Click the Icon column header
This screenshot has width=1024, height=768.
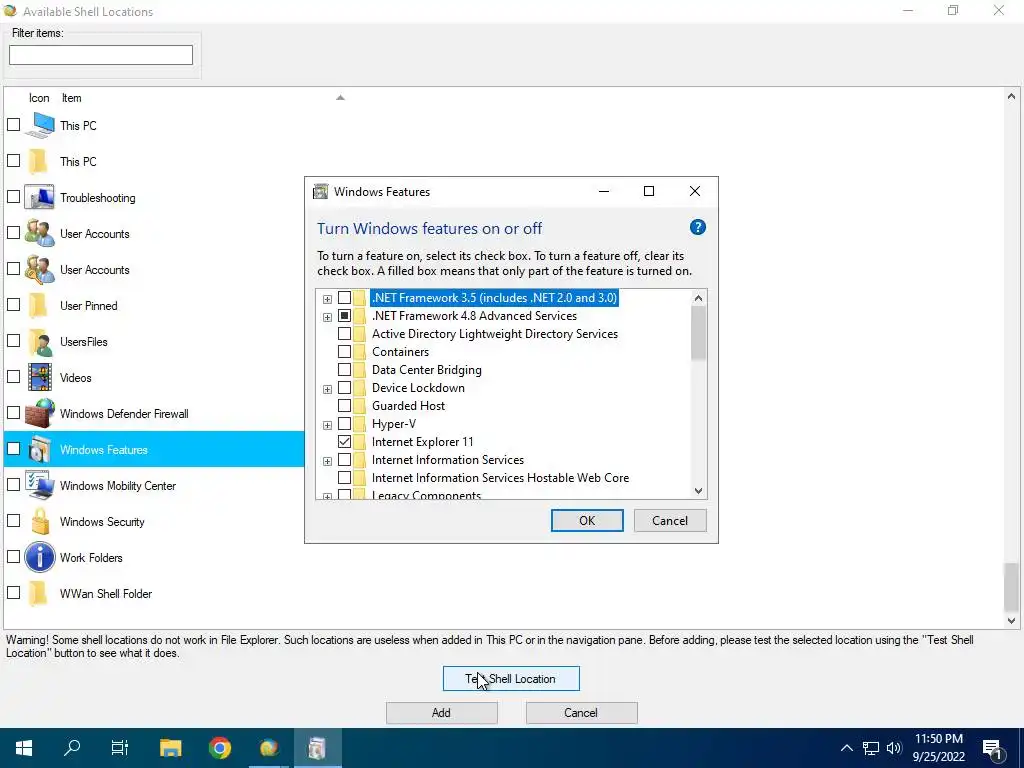pyautogui.click(x=39, y=98)
